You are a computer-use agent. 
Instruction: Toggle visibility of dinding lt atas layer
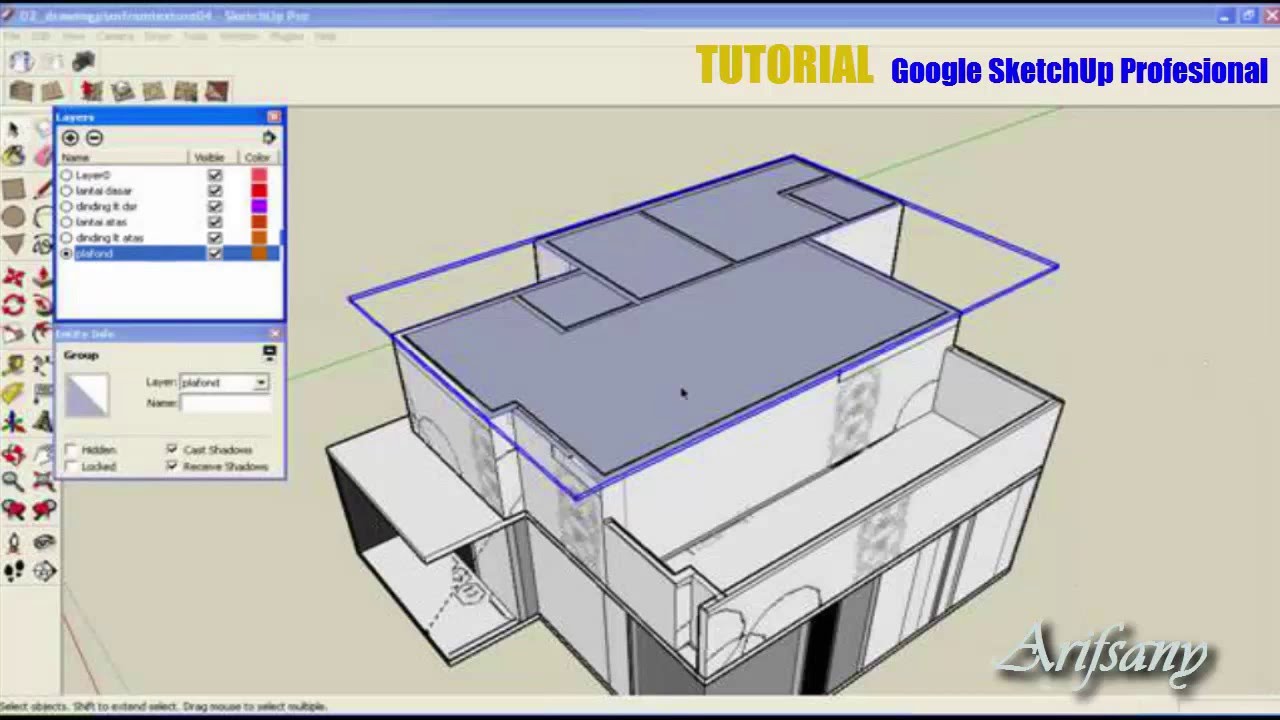point(215,238)
